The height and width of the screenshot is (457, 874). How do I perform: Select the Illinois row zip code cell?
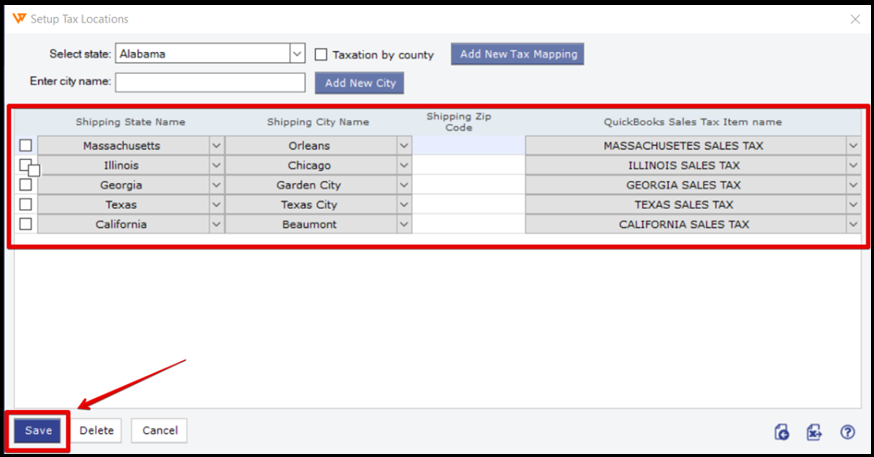click(x=469, y=165)
